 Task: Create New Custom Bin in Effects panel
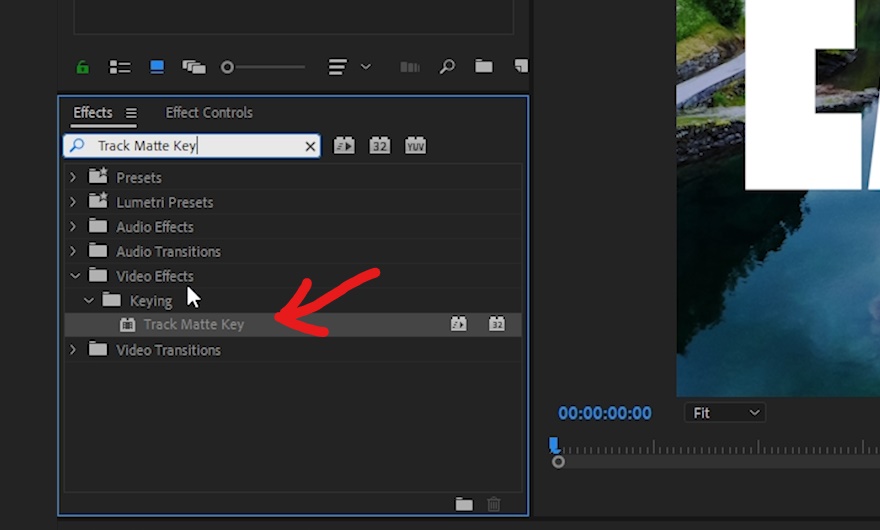464,504
